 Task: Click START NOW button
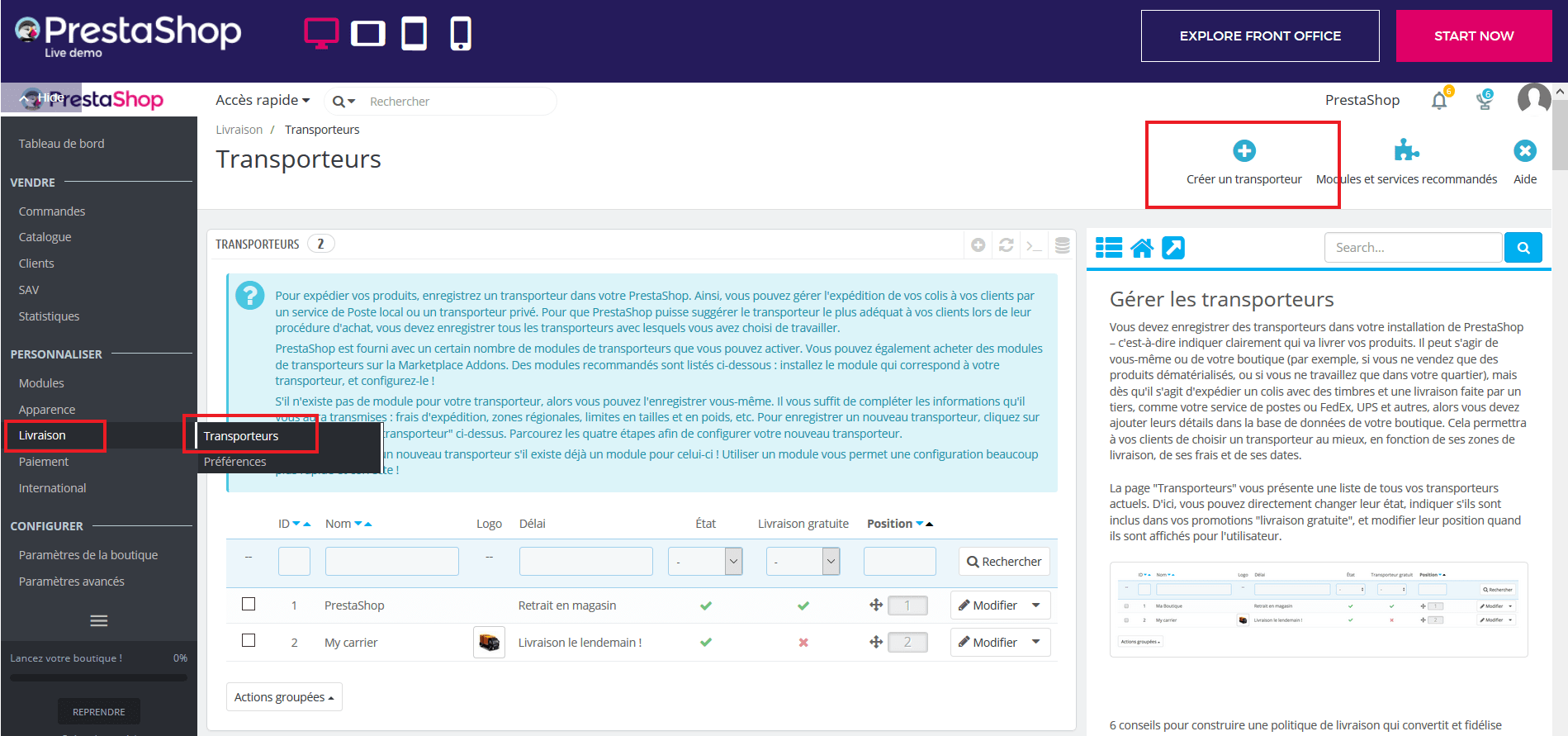(x=1474, y=36)
